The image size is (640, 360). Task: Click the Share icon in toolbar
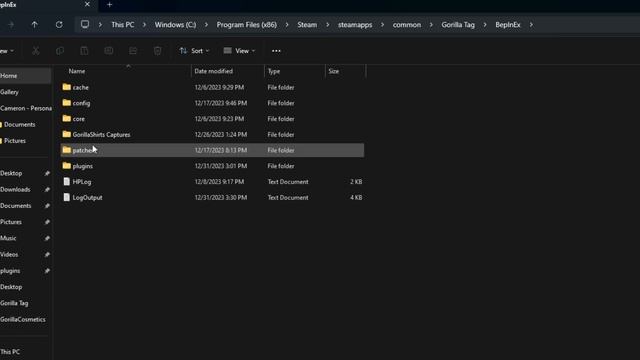click(133, 51)
